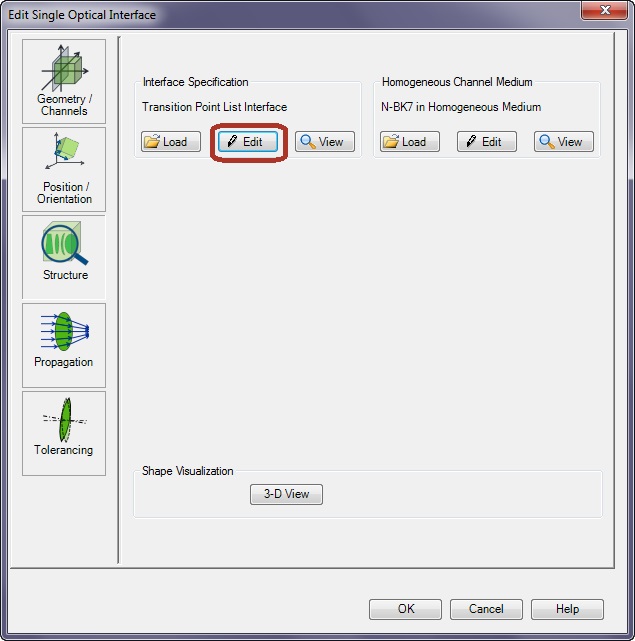635x641 pixels.
Task: Confirm the dialog with OK
Action: point(405,609)
